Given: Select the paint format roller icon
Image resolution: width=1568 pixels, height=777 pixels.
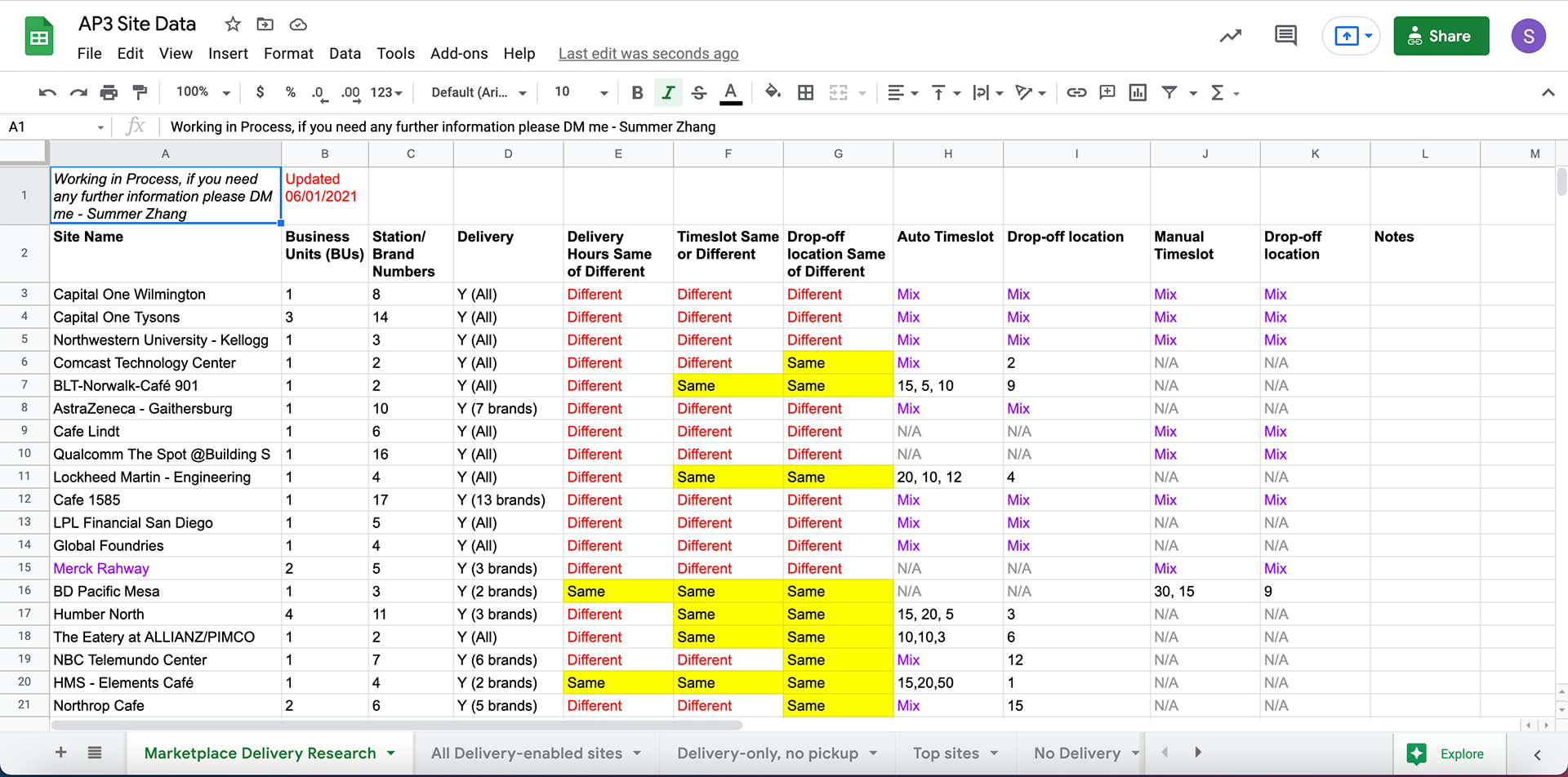Looking at the screenshot, I should pos(140,93).
